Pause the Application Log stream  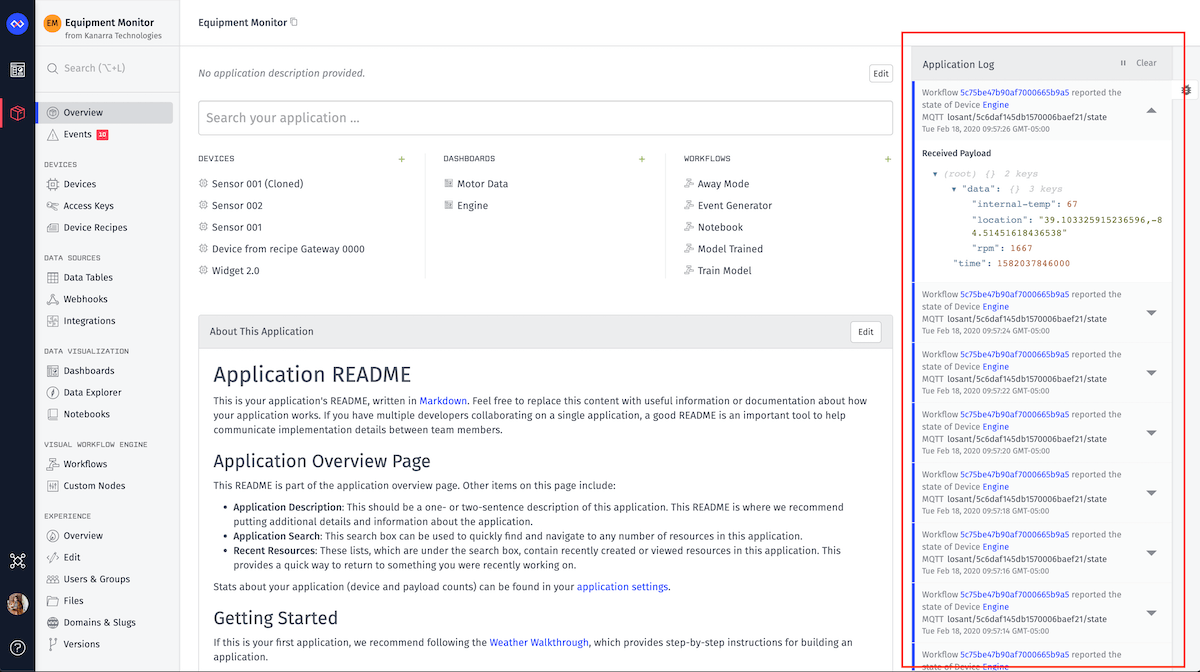pos(1122,63)
